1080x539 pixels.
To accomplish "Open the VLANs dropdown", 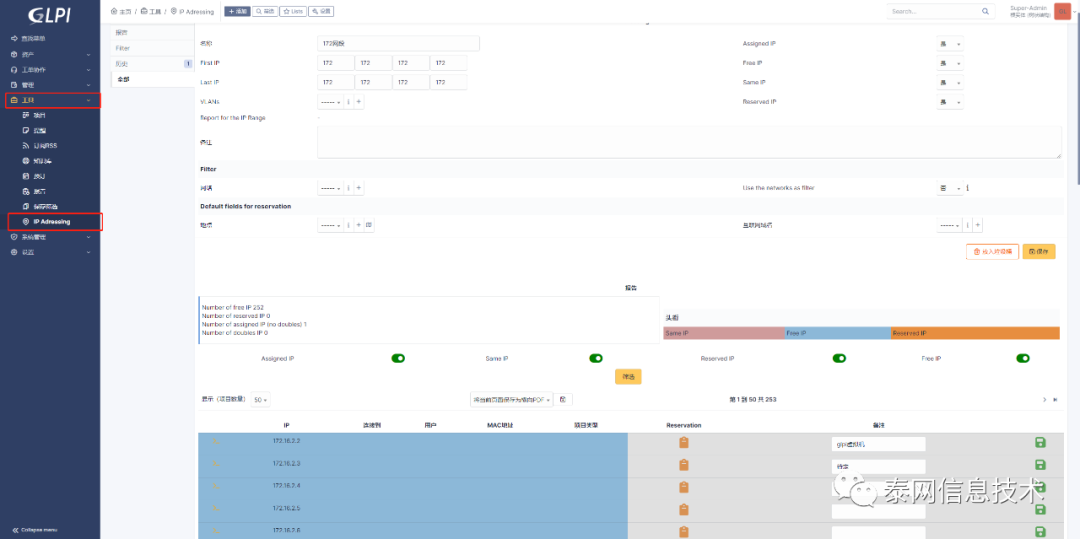I will tap(331, 102).
